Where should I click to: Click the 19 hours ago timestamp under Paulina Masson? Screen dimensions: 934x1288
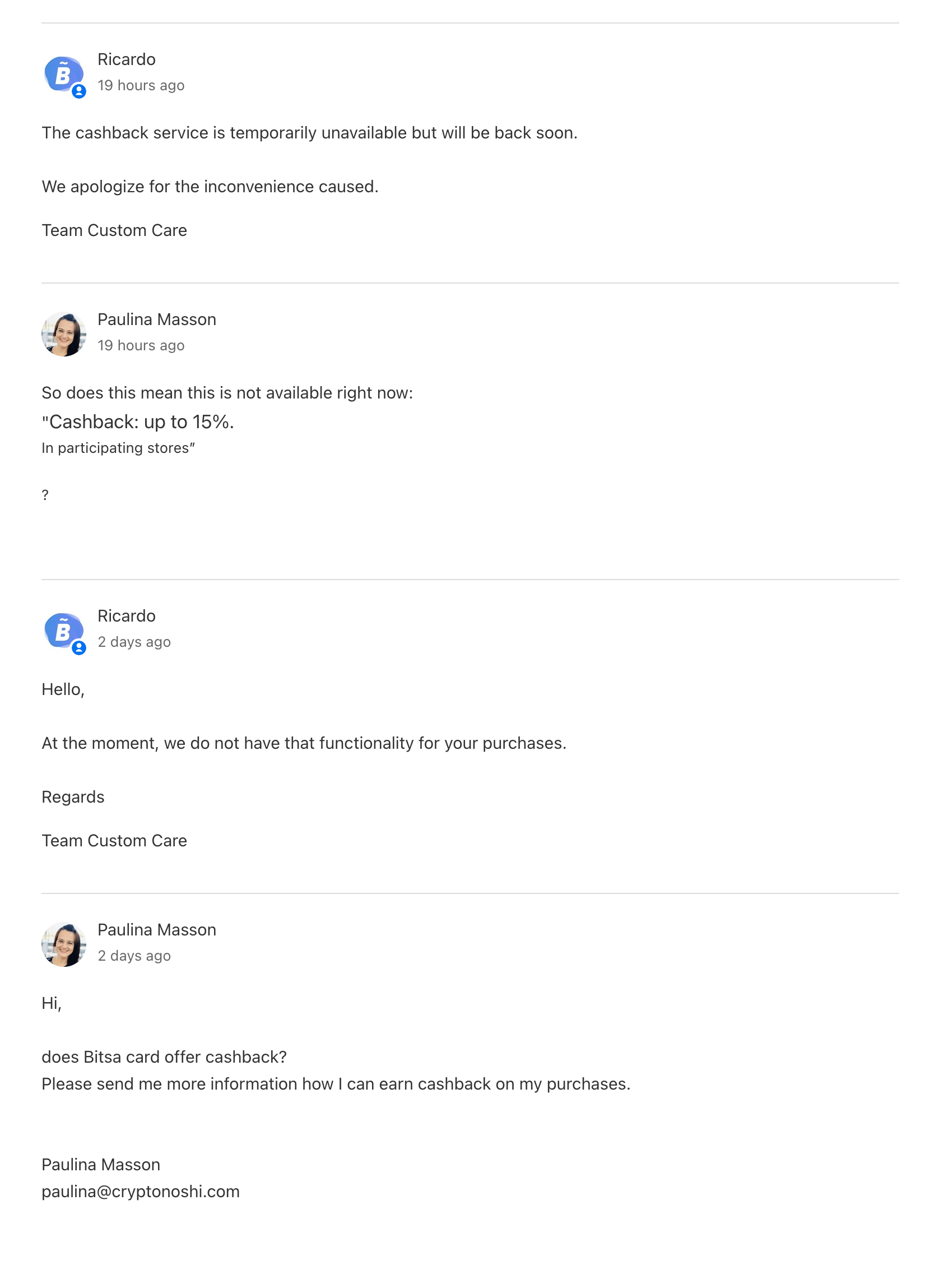point(141,346)
